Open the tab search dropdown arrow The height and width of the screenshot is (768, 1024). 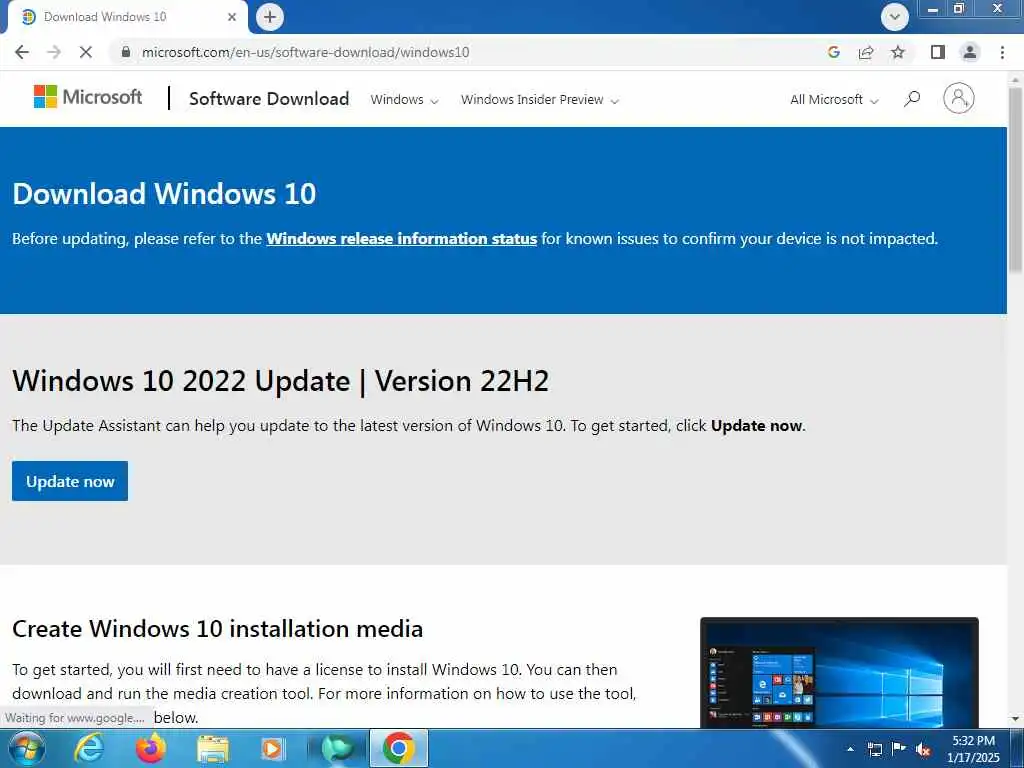tap(895, 17)
